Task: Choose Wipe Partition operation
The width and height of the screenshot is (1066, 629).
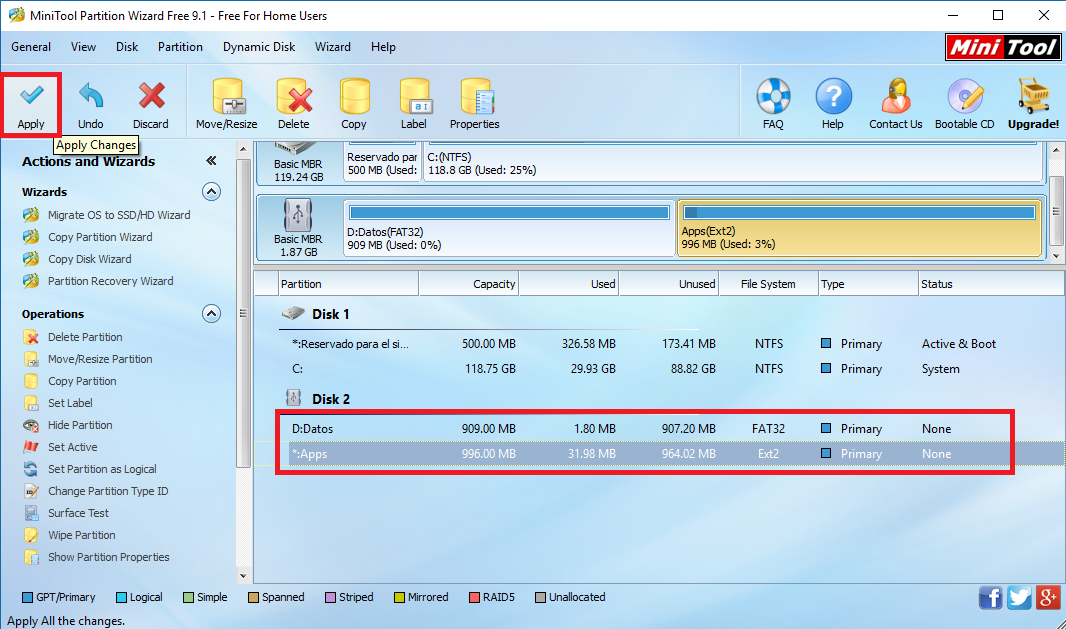Action: [x=69, y=535]
